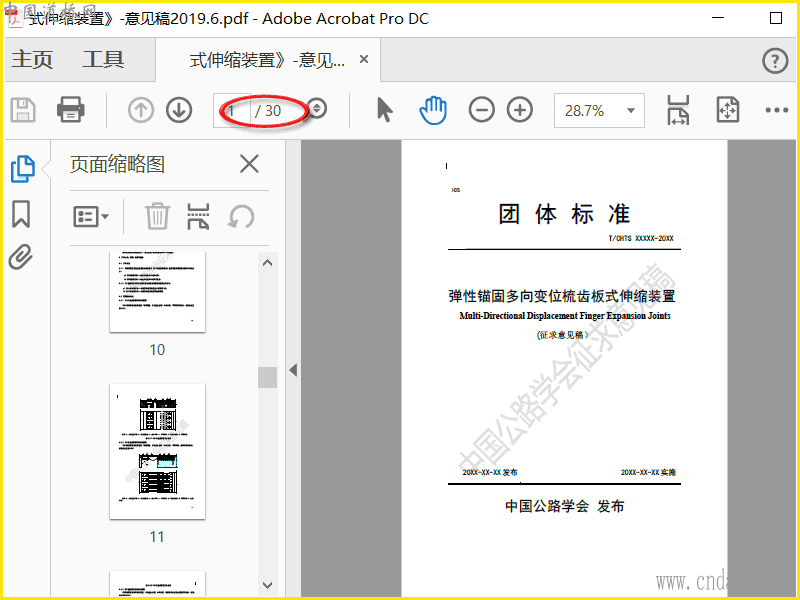Switch to the 工具 tab

(x=103, y=59)
